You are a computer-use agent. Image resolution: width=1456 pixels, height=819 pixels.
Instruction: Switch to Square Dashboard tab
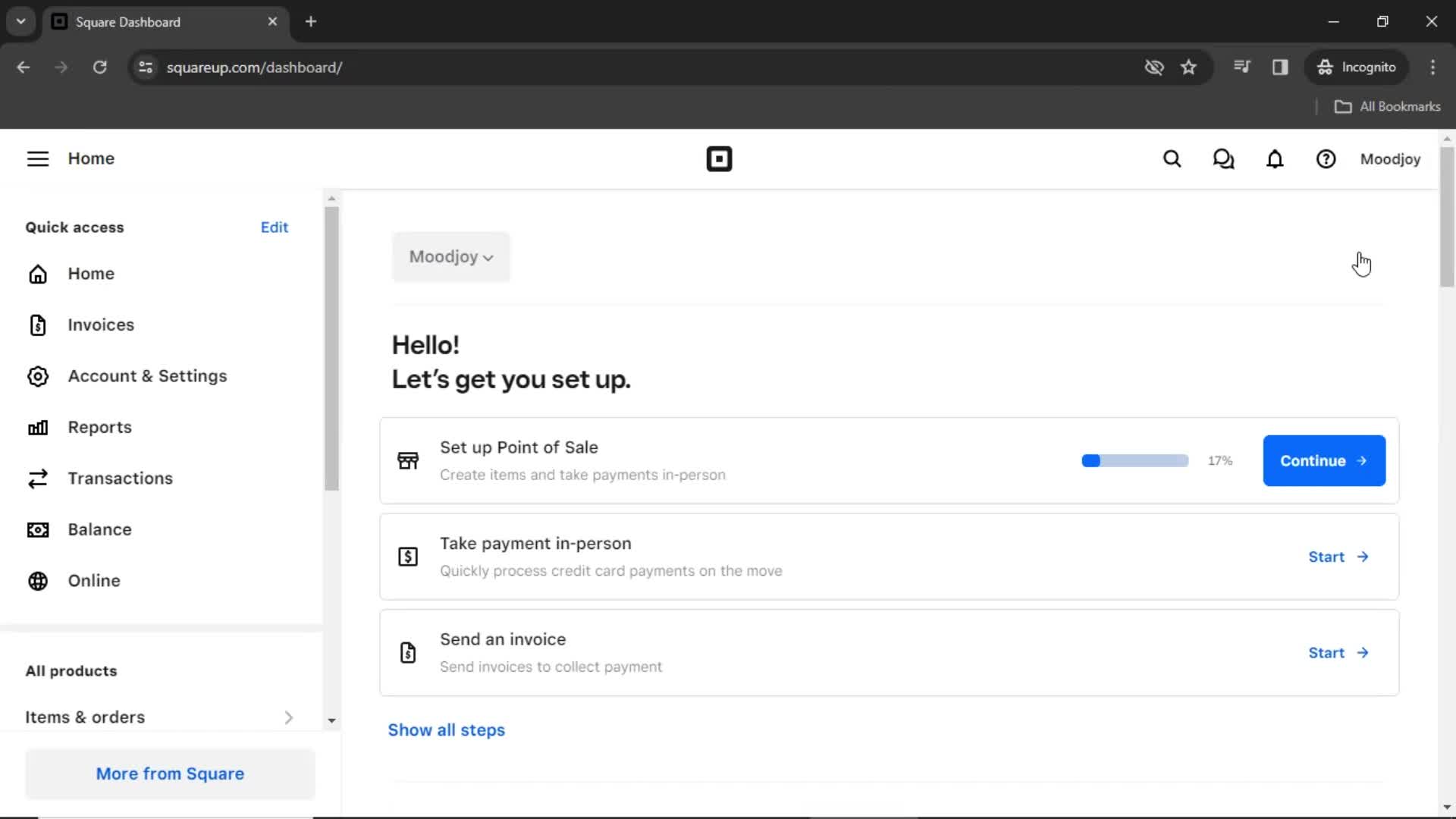click(x=165, y=22)
